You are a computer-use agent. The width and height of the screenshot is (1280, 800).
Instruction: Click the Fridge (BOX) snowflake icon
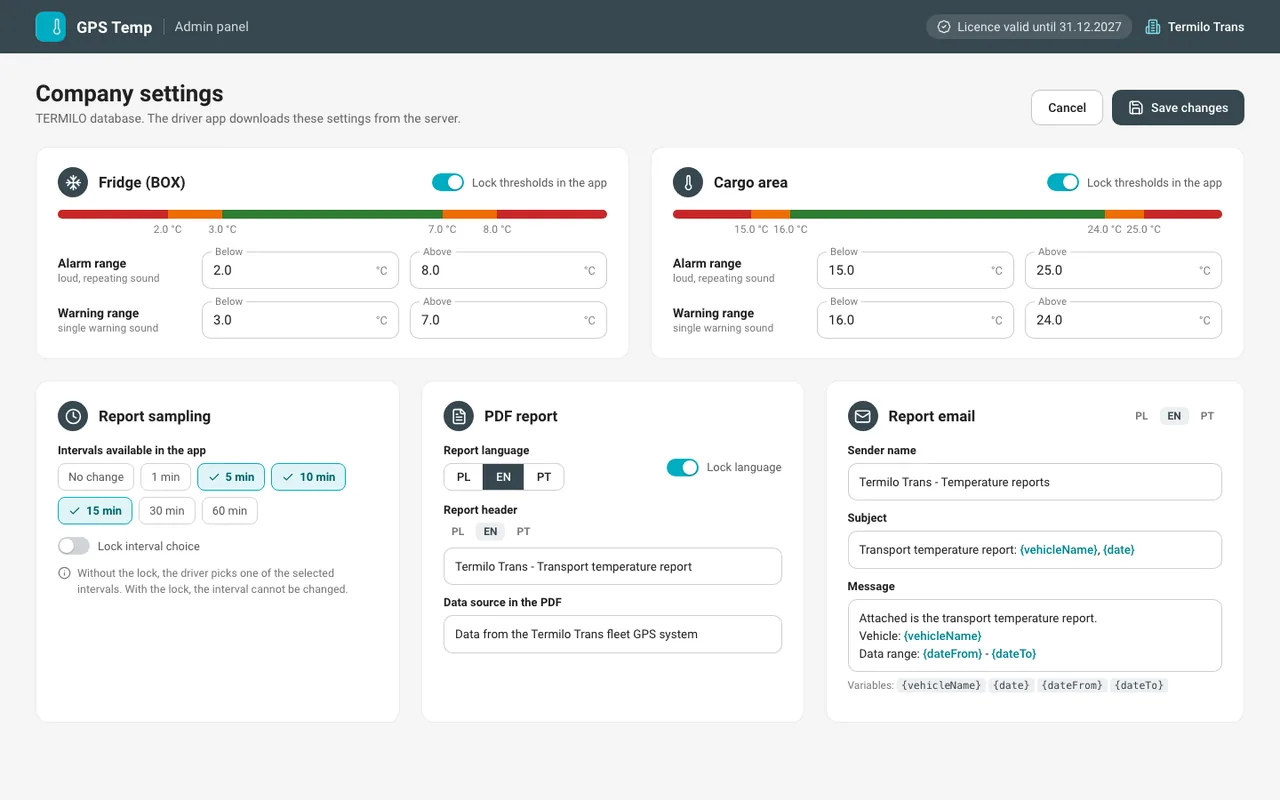(73, 182)
